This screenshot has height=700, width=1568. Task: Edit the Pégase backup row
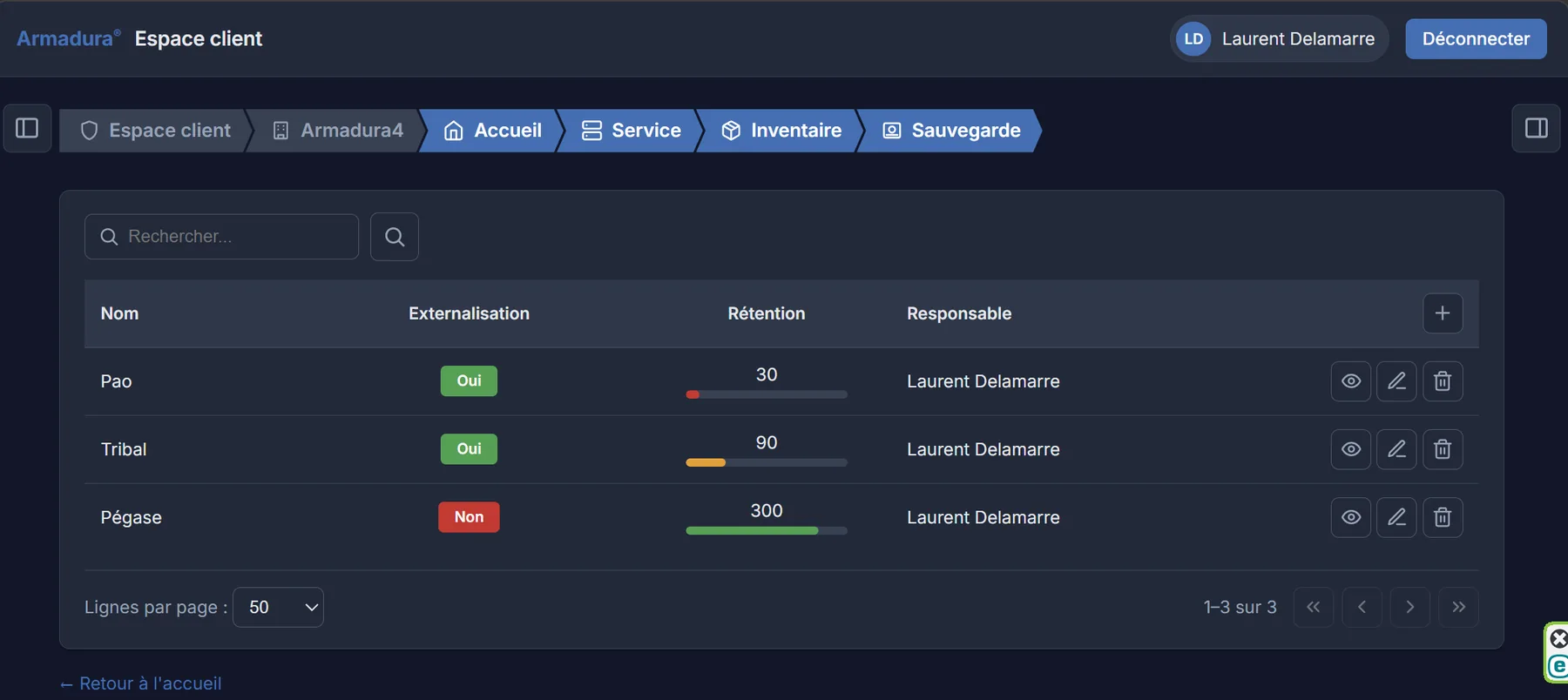(1396, 517)
